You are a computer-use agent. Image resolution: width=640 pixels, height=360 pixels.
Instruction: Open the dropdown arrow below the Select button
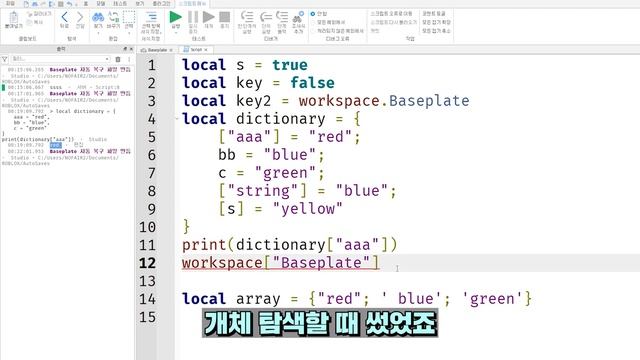(129, 33)
